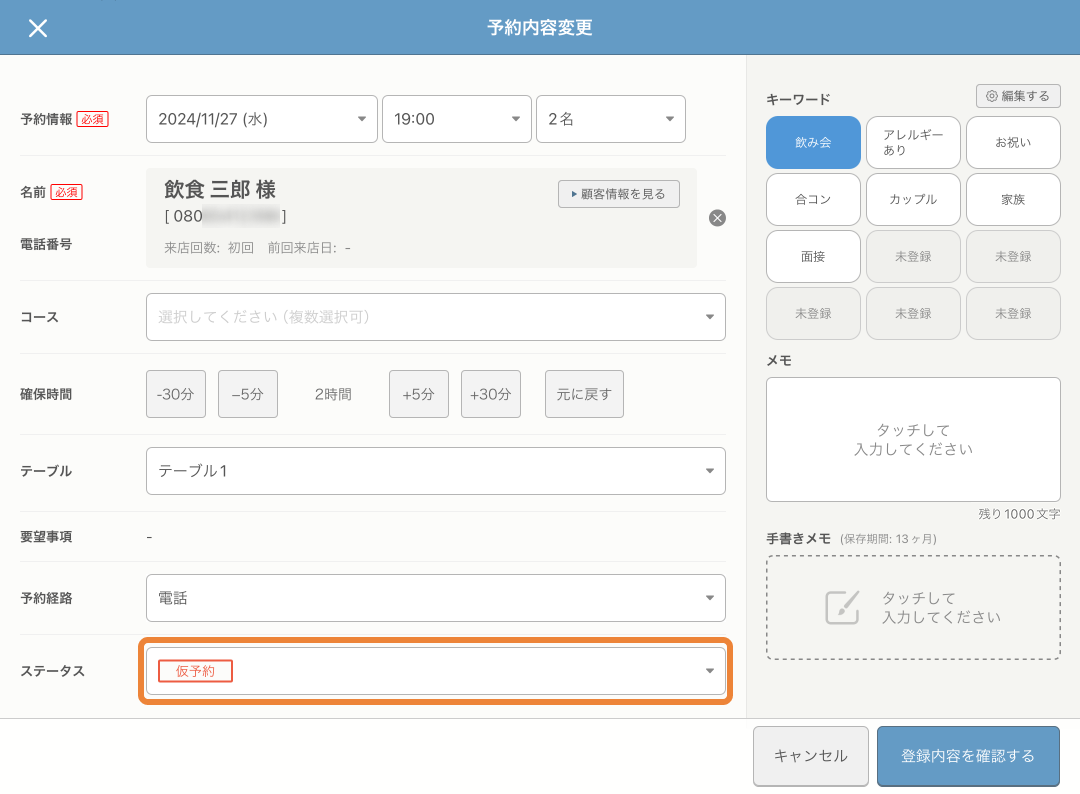Activate the カップル keyword
This screenshot has width=1080, height=794.
pyautogui.click(x=913, y=199)
